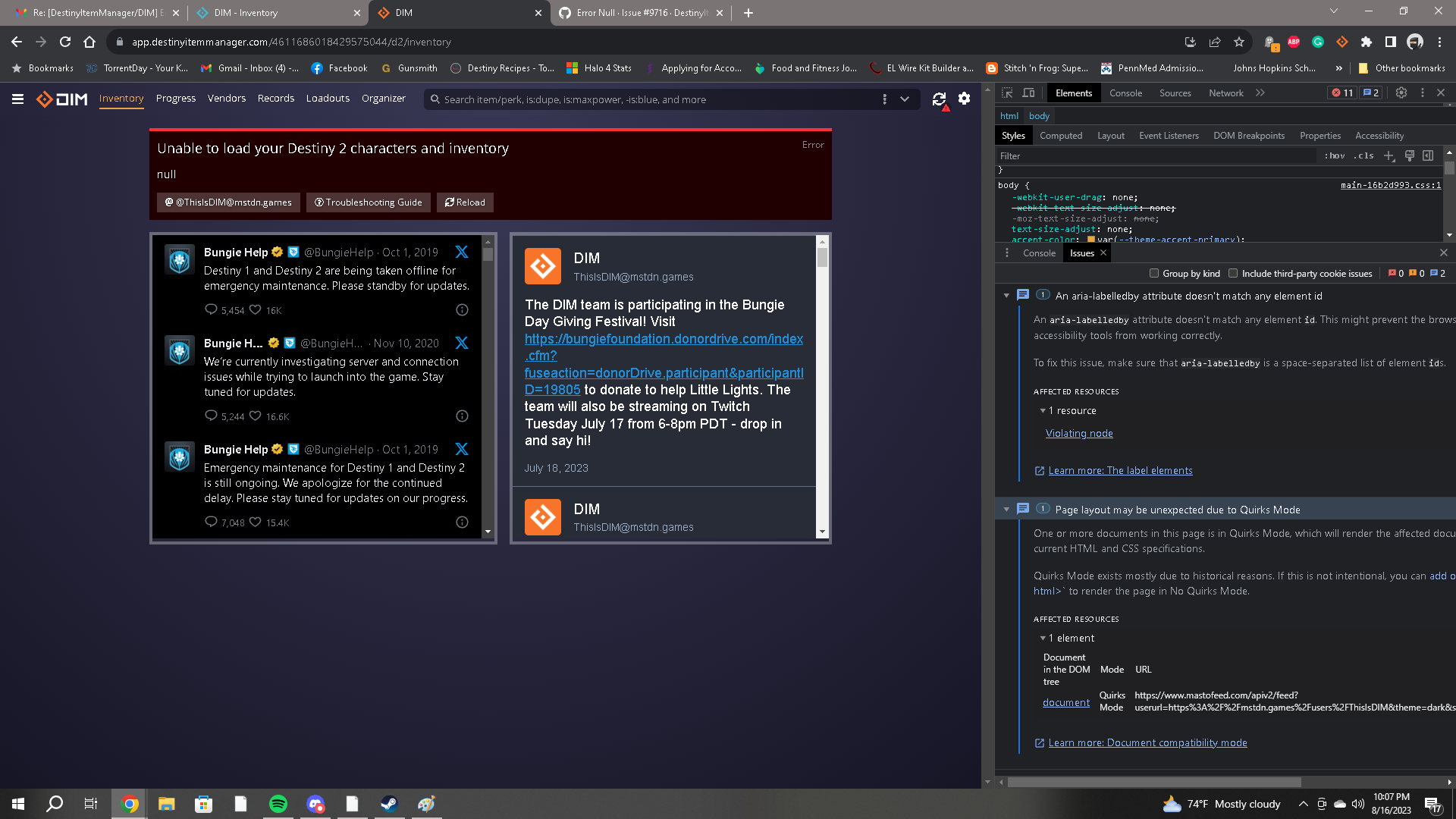Reveal hidden DevTools panels via chevron

pyautogui.click(x=1260, y=93)
